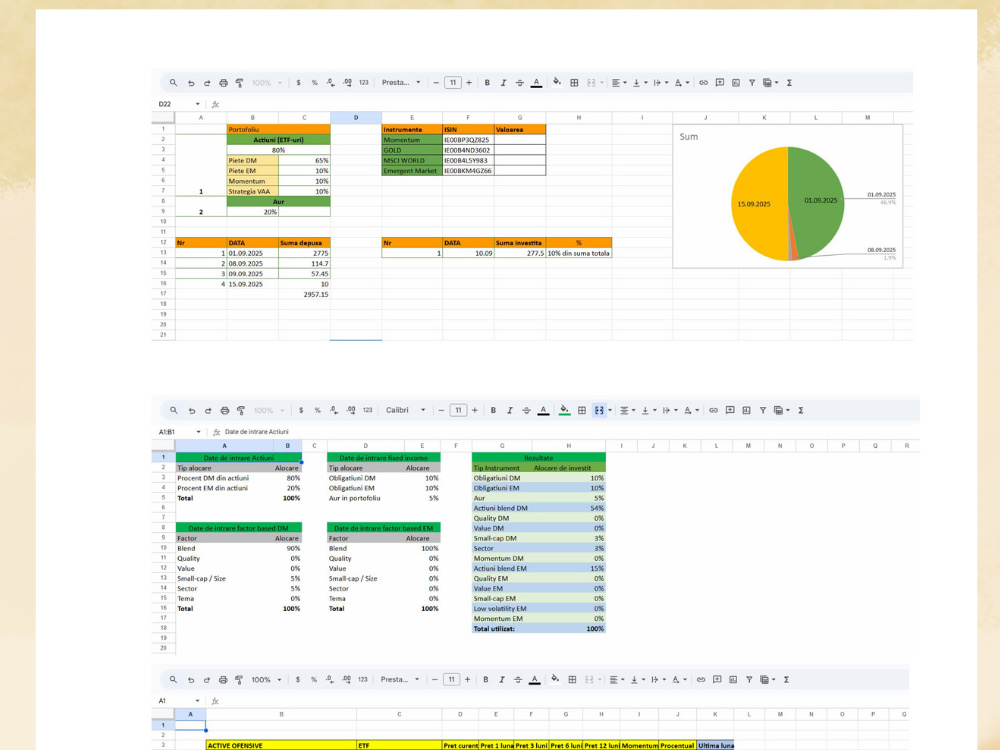
Task: Click insert link in the ACTIVE OFENSIVE sheet toolbar
Action: (x=701, y=680)
